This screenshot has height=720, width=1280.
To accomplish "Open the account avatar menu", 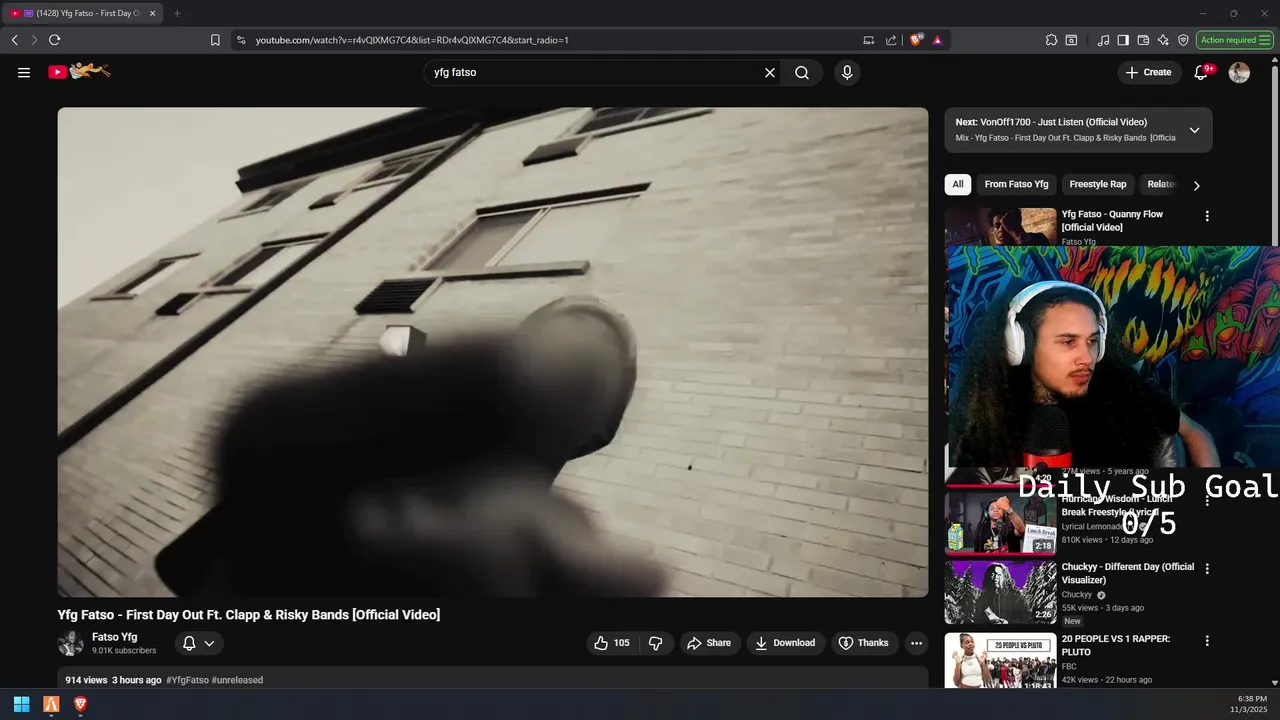I will pyautogui.click(x=1239, y=72).
